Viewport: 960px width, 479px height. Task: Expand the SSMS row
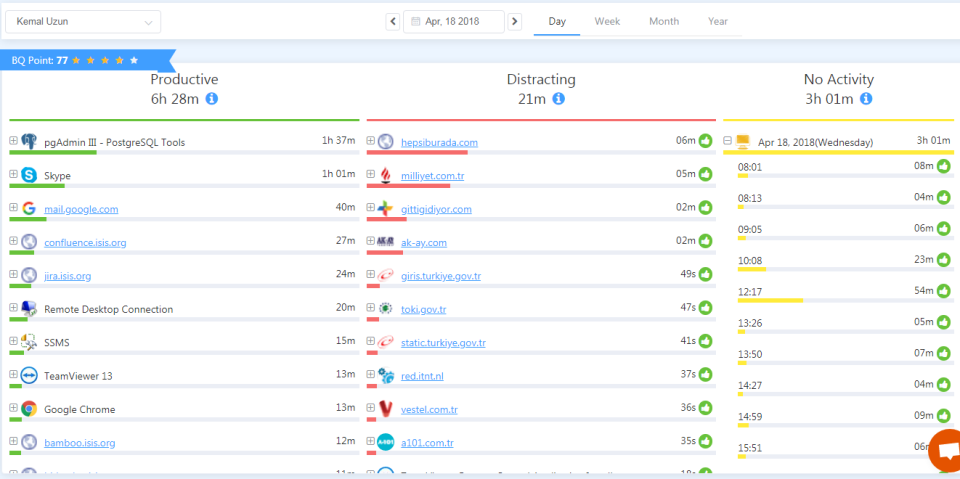click(13, 341)
